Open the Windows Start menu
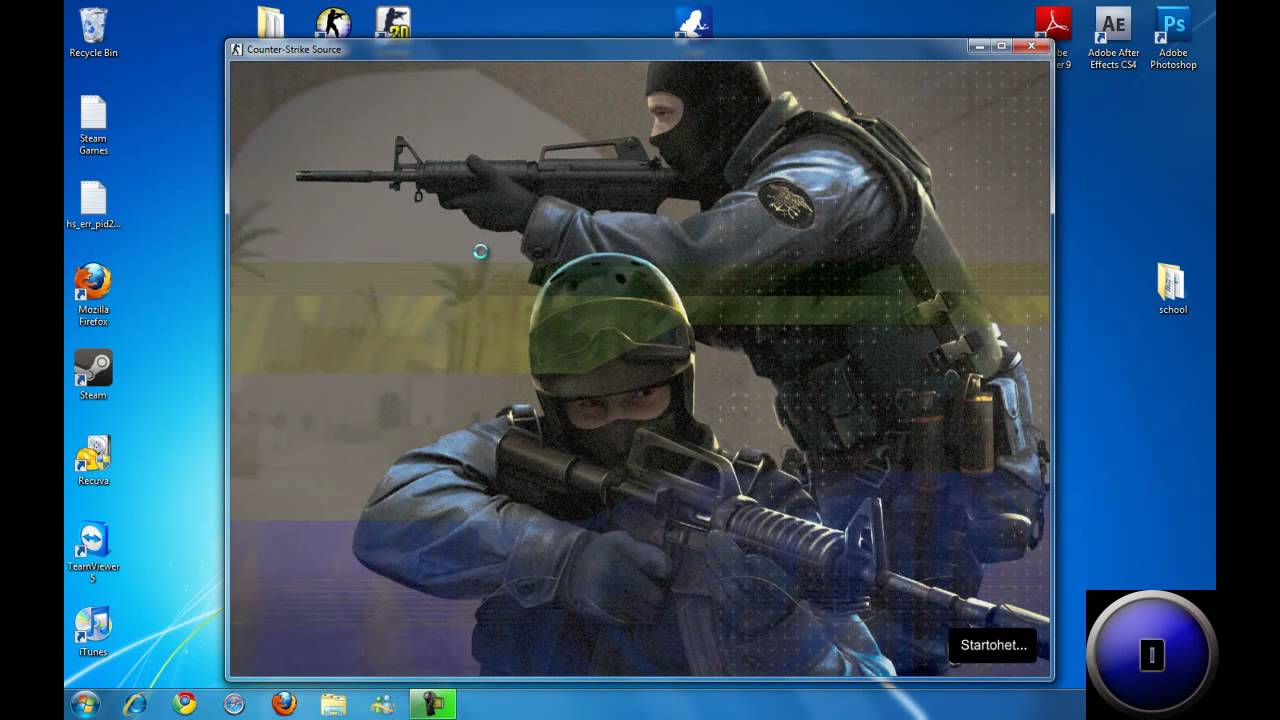Viewport: 1280px width, 720px height. point(85,704)
